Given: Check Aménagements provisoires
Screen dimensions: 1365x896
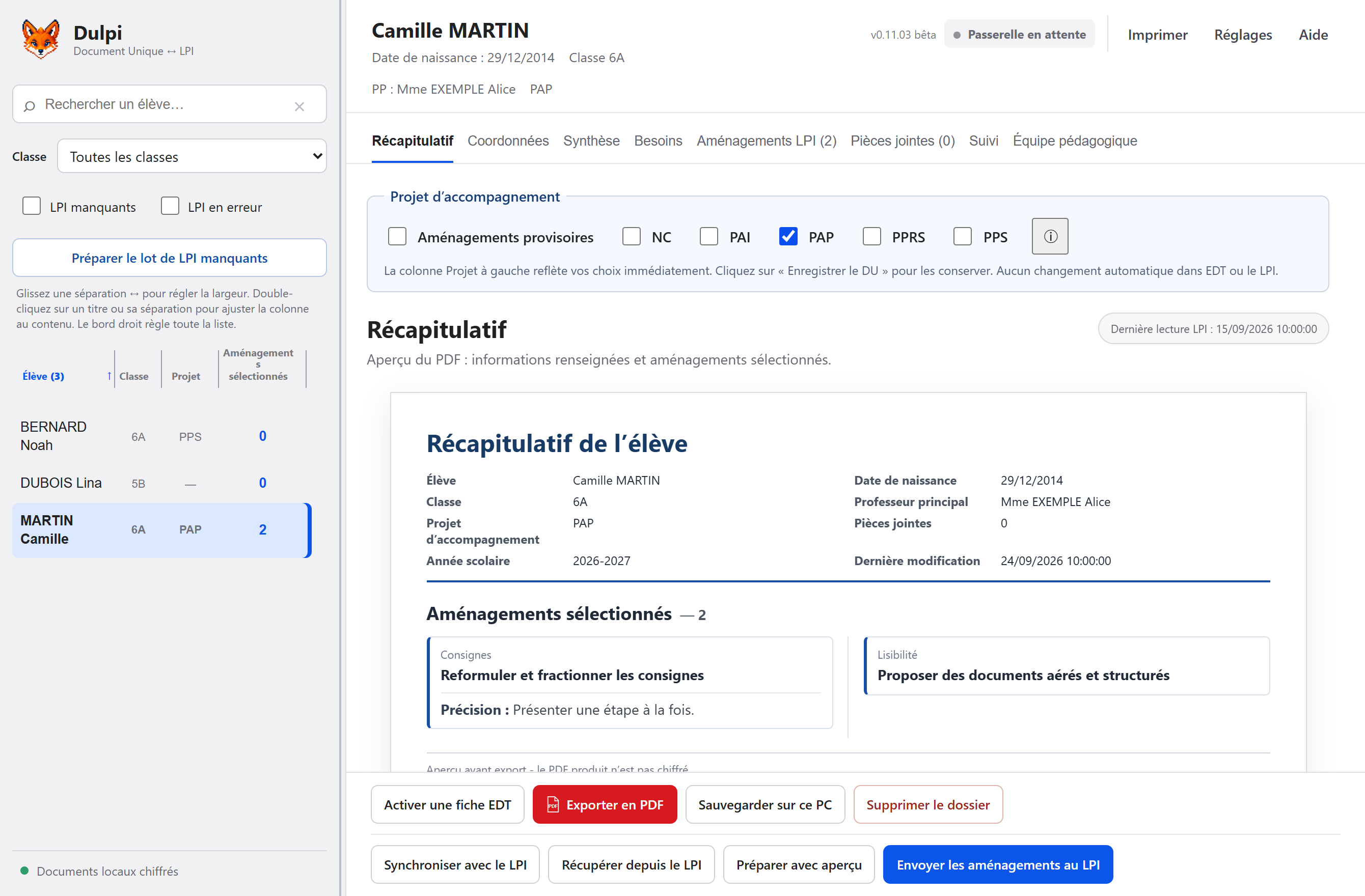Looking at the screenshot, I should pyautogui.click(x=397, y=236).
